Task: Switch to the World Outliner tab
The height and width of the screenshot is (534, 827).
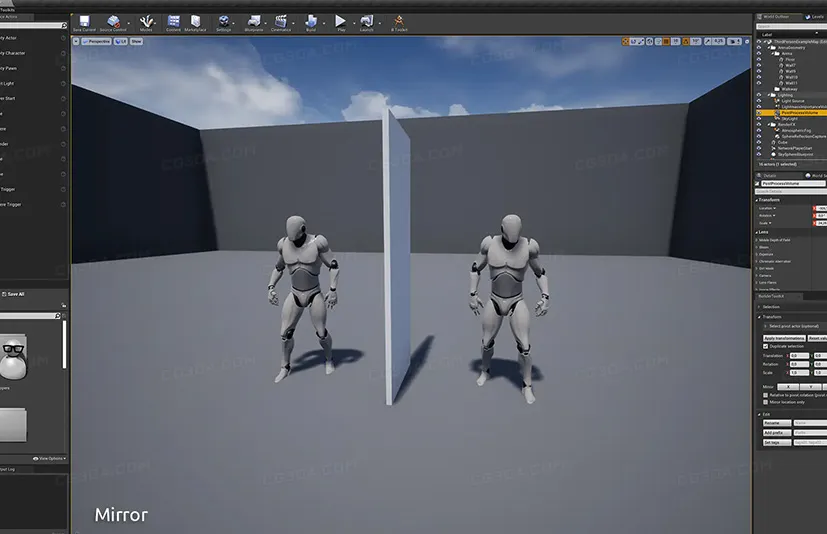Action: 776,17
